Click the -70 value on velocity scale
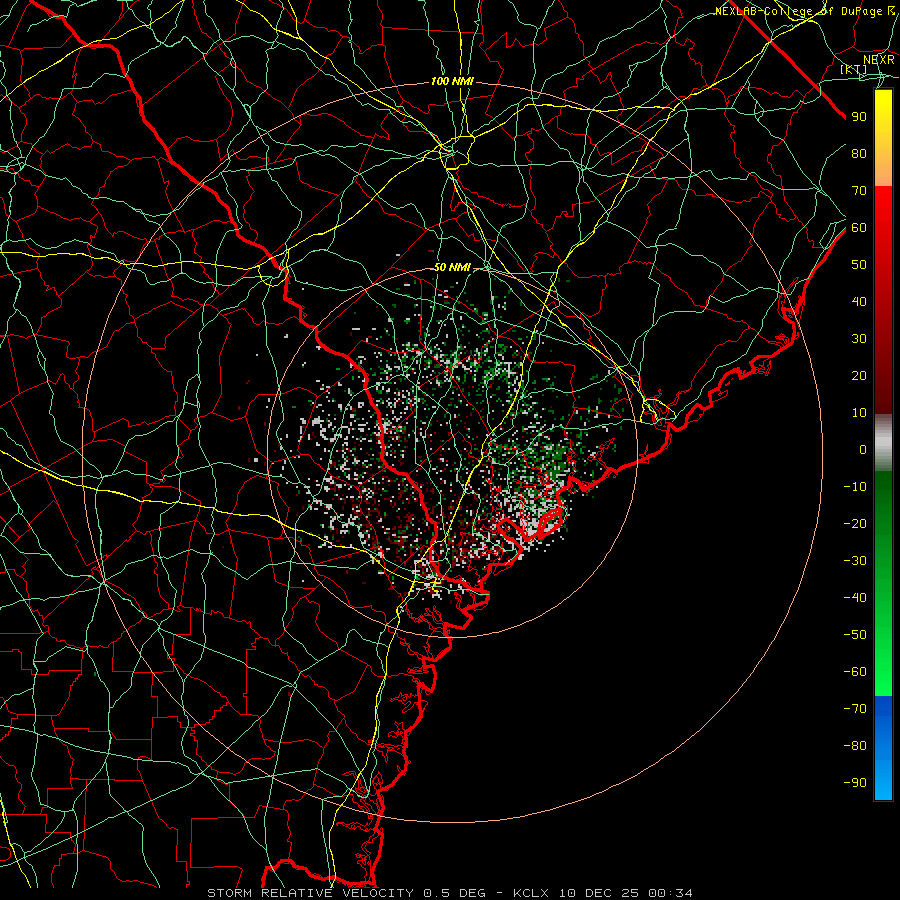Viewport: 900px width, 900px height. (855, 709)
